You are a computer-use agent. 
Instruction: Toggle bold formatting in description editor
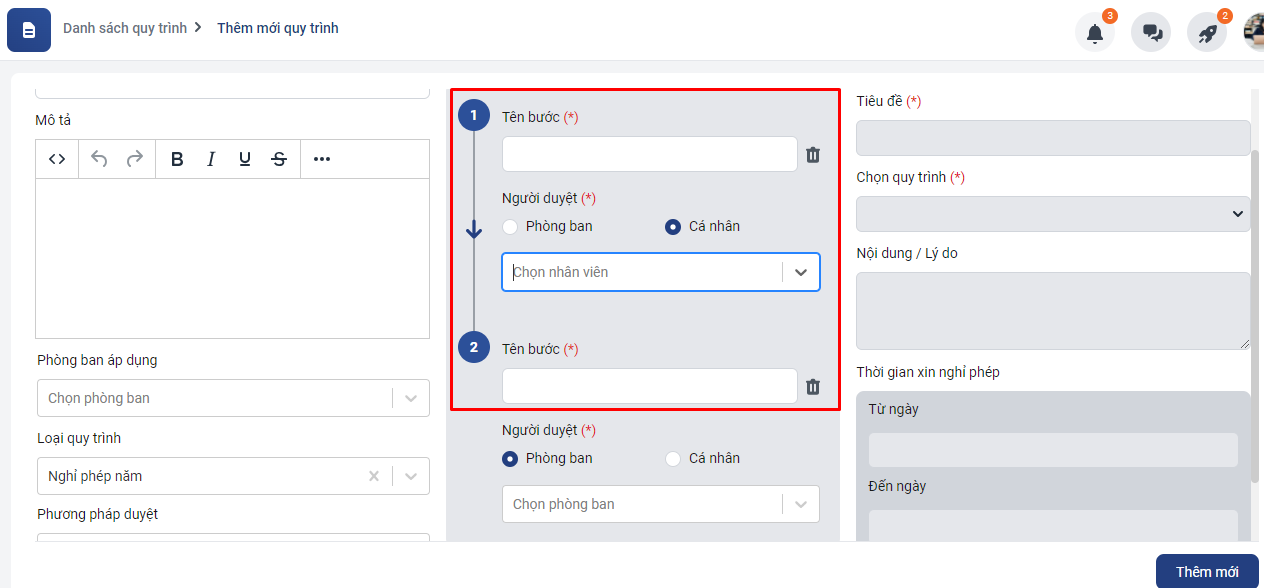point(177,159)
